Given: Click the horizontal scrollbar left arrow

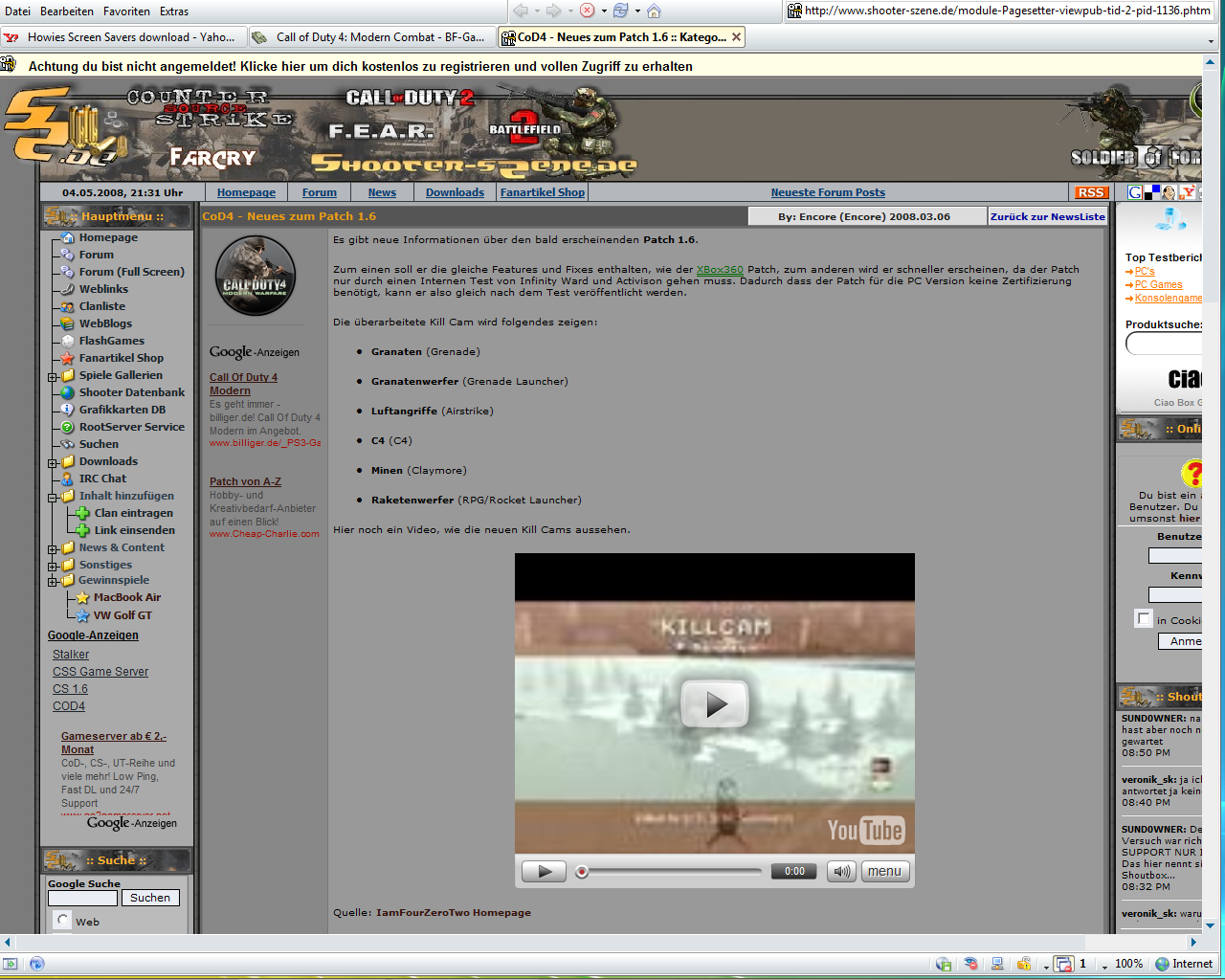Looking at the screenshot, I should 8,943.
